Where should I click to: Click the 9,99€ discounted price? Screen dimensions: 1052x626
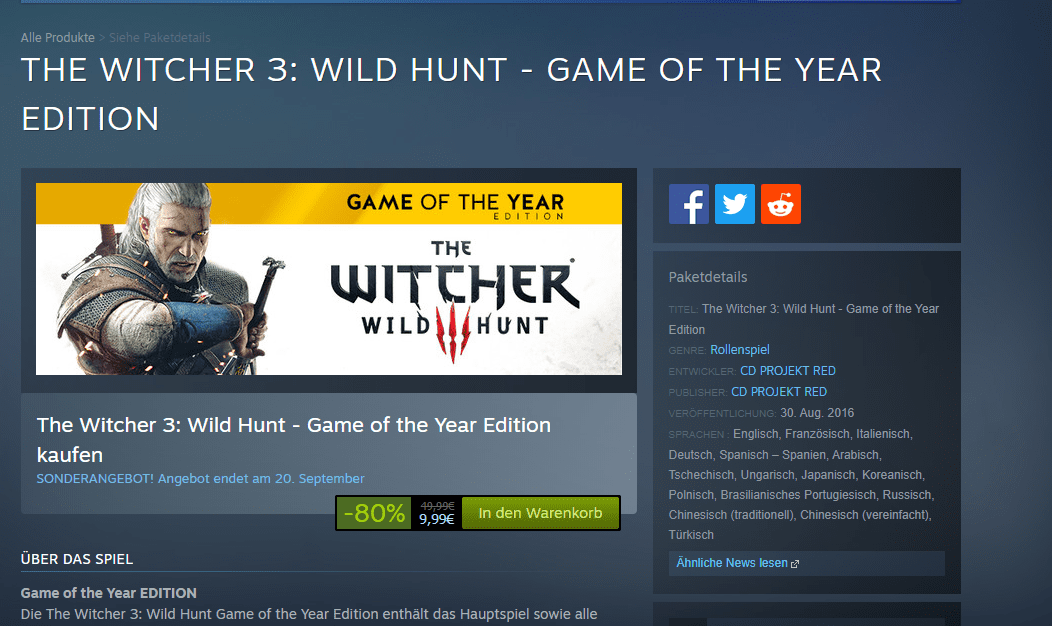(437, 519)
